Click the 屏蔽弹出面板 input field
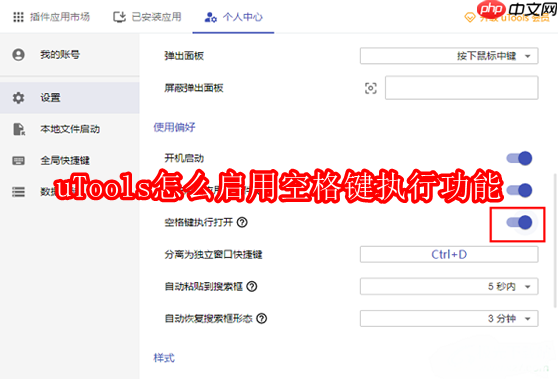 click(x=462, y=88)
